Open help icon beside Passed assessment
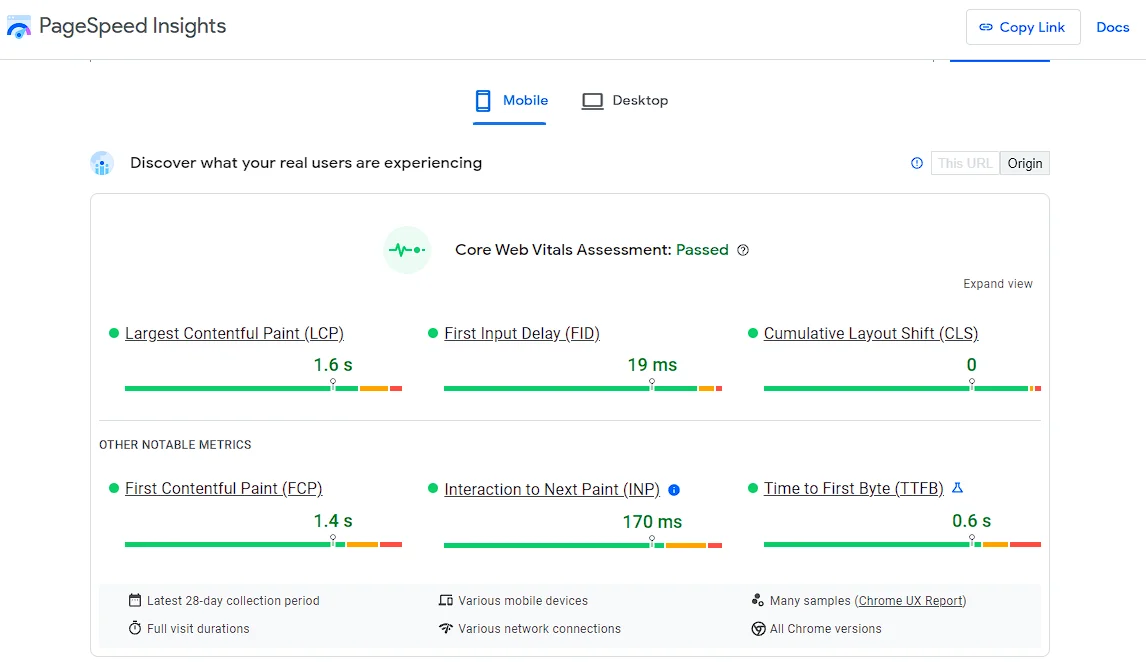1146x662 pixels. 743,250
